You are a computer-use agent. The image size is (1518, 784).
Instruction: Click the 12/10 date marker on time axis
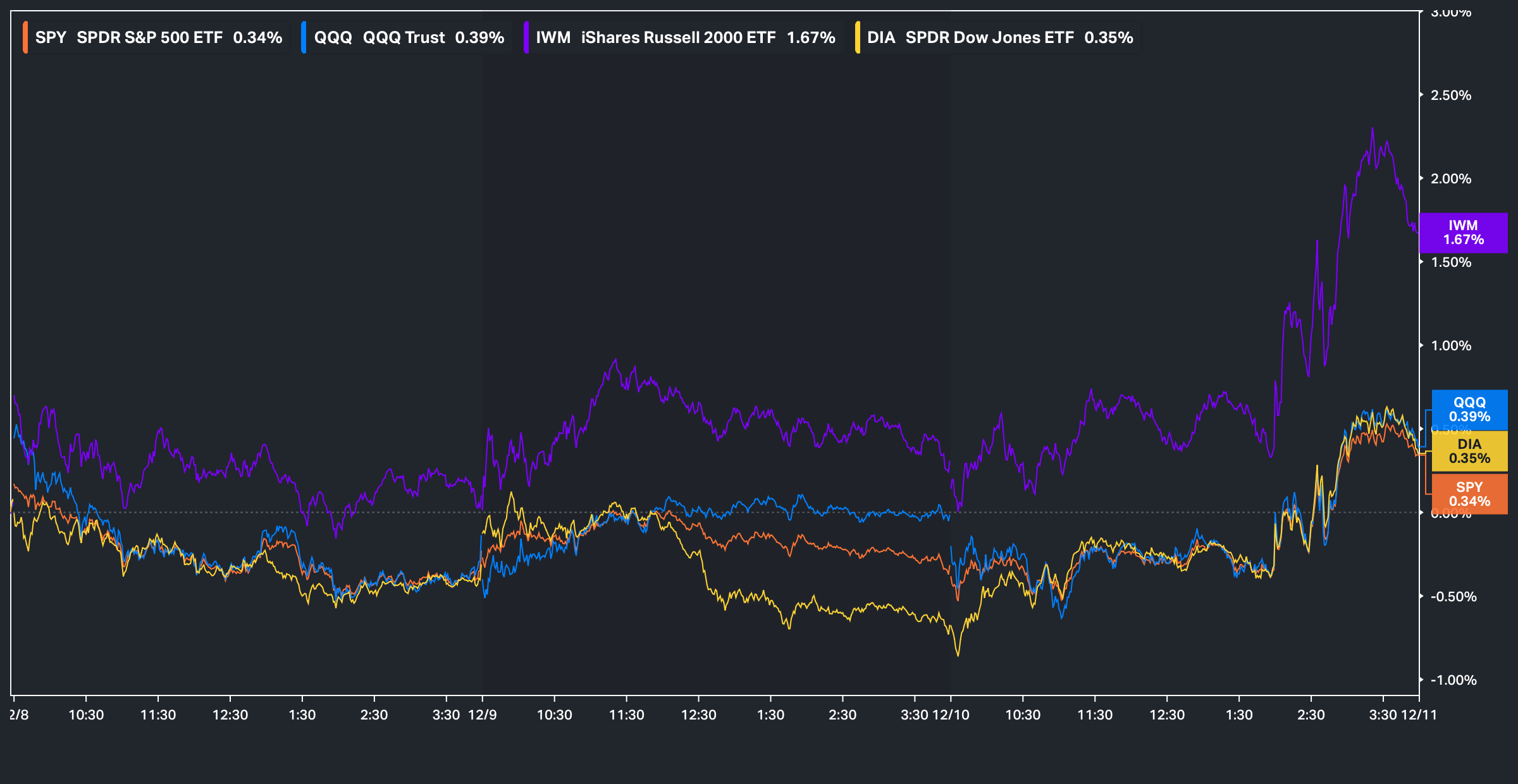pyautogui.click(x=951, y=715)
